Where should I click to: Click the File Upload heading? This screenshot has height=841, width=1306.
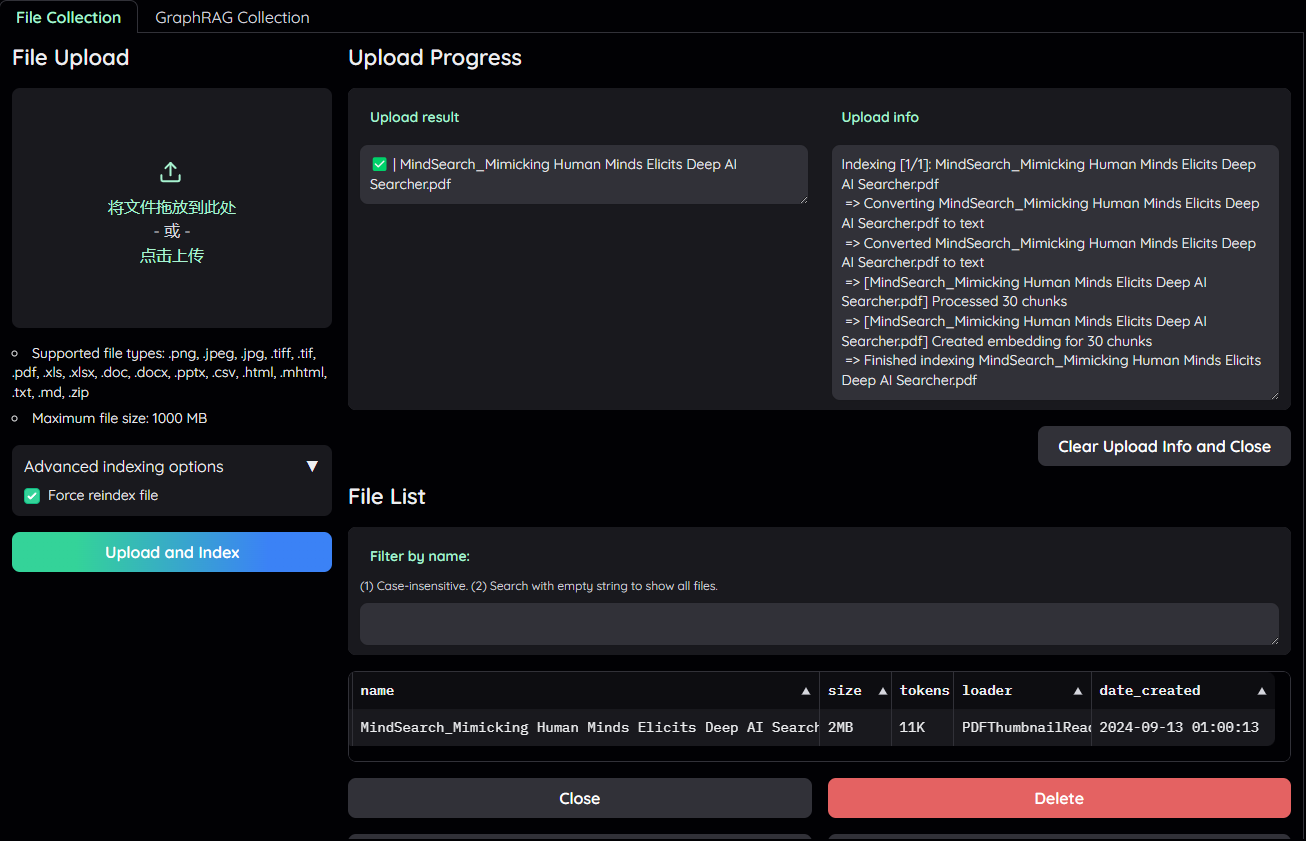[71, 58]
